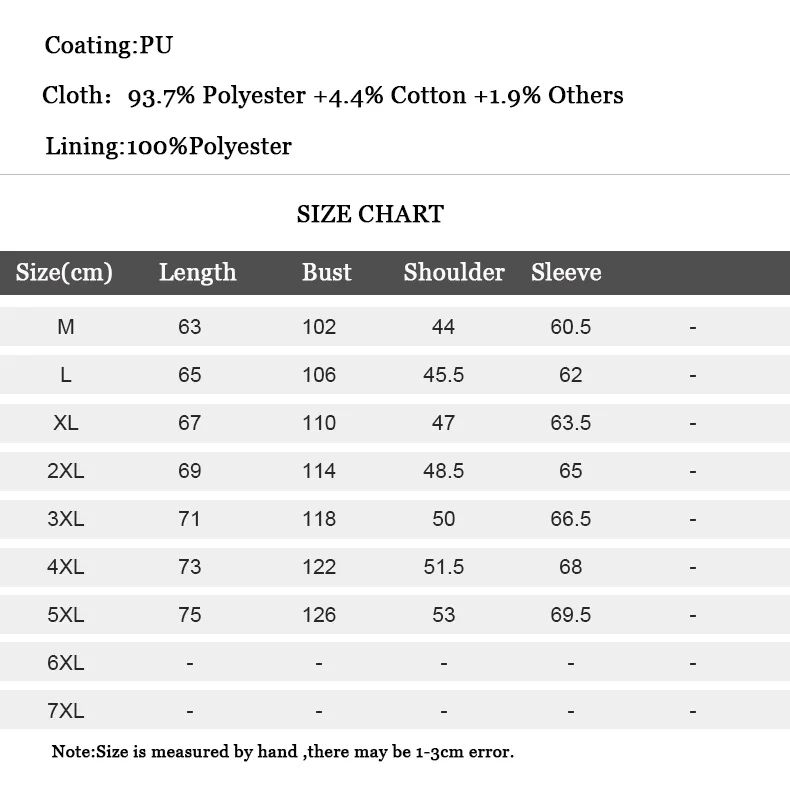Image resolution: width=790 pixels, height=794 pixels.
Task: Select the 7XL size row label
Action: point(66,711)
